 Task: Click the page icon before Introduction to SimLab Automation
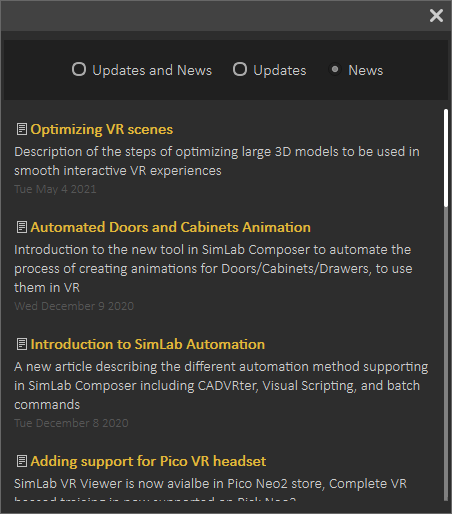(22, 344)
